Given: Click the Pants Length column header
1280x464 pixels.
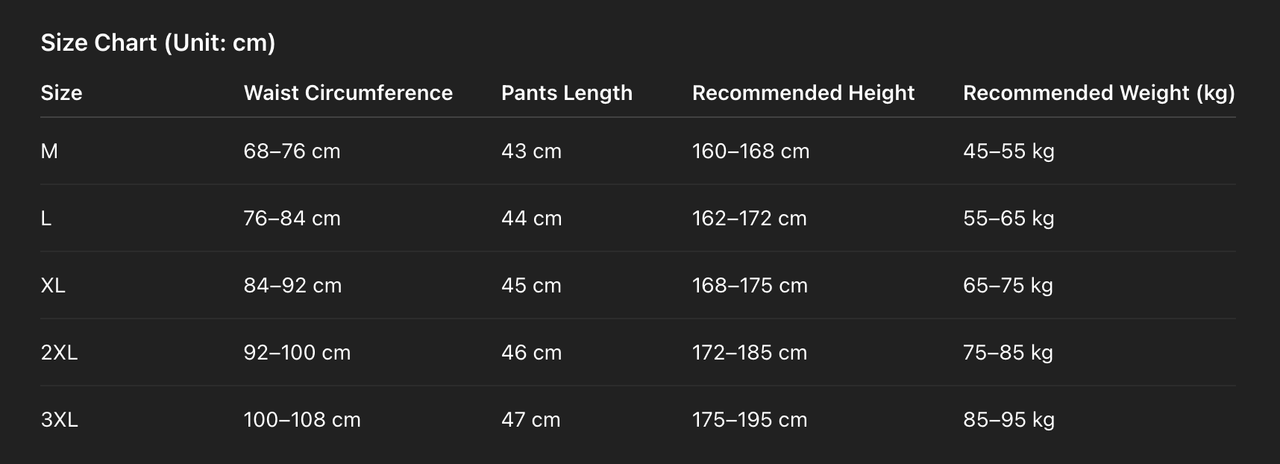Looking at the screenshot, I should click(x=566, y=93).
